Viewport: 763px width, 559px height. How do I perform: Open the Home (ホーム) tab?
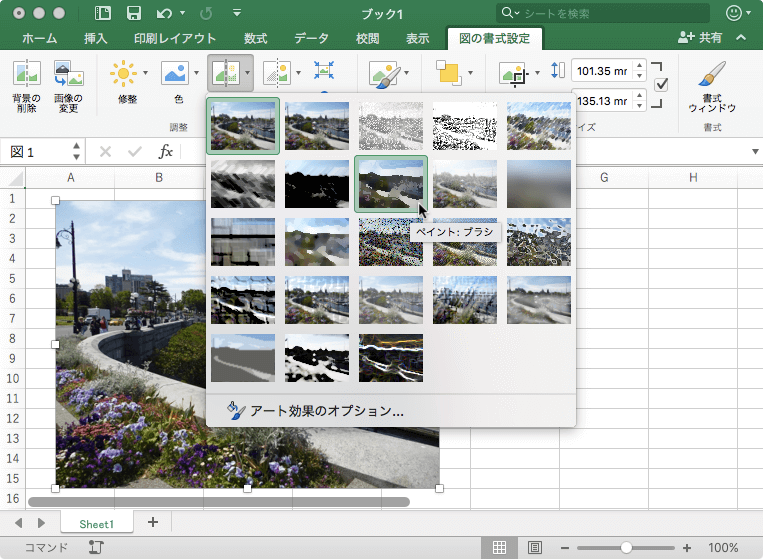(x=40, y=38)
